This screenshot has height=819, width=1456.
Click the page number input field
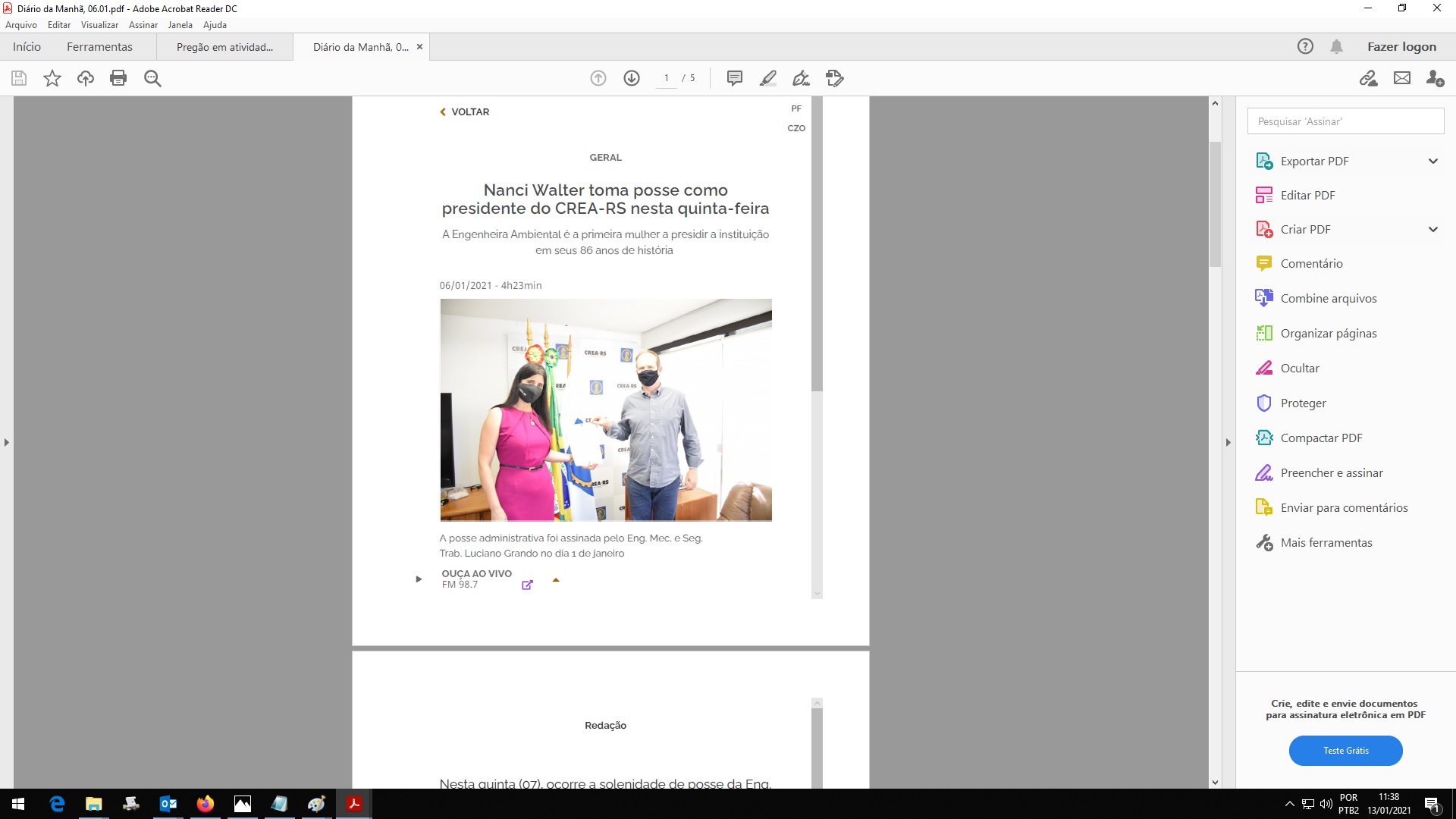667,78
